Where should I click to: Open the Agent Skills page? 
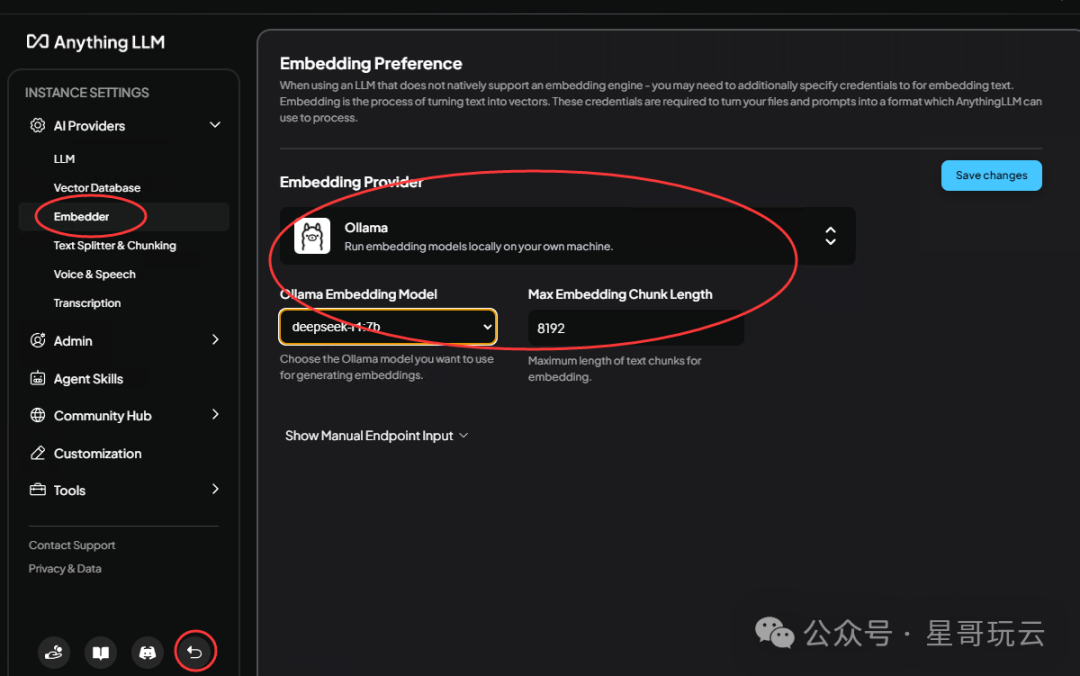[x=88, y=378]
